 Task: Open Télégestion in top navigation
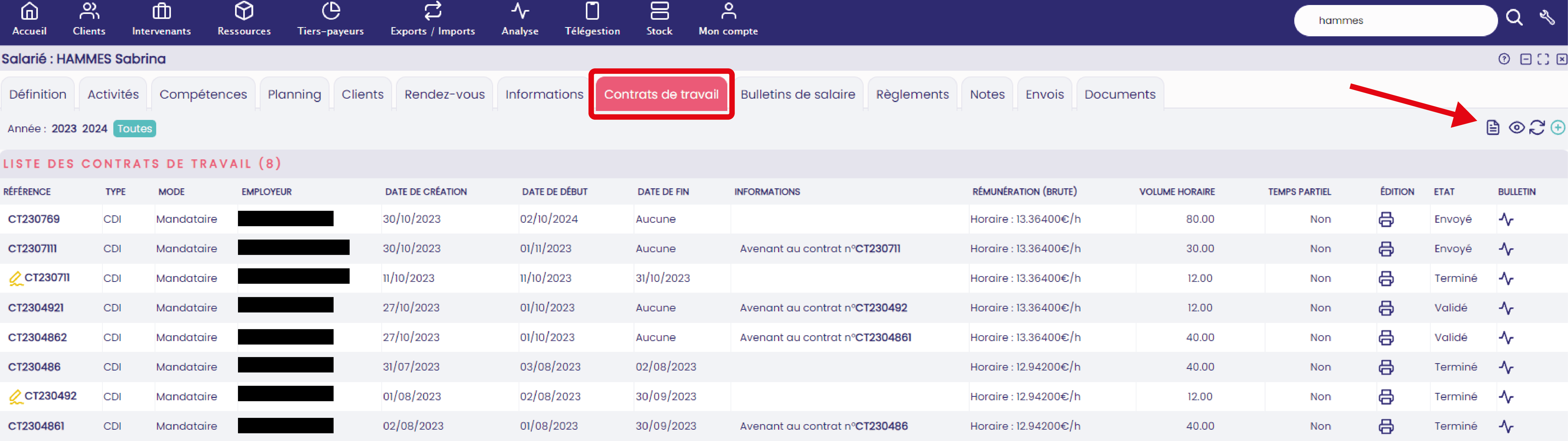(x=592, y=19)
